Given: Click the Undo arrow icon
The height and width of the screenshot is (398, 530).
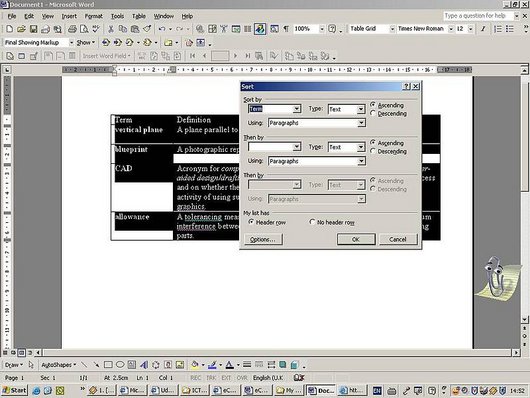Looking at the screenshot, I should (x=162, y=29).
